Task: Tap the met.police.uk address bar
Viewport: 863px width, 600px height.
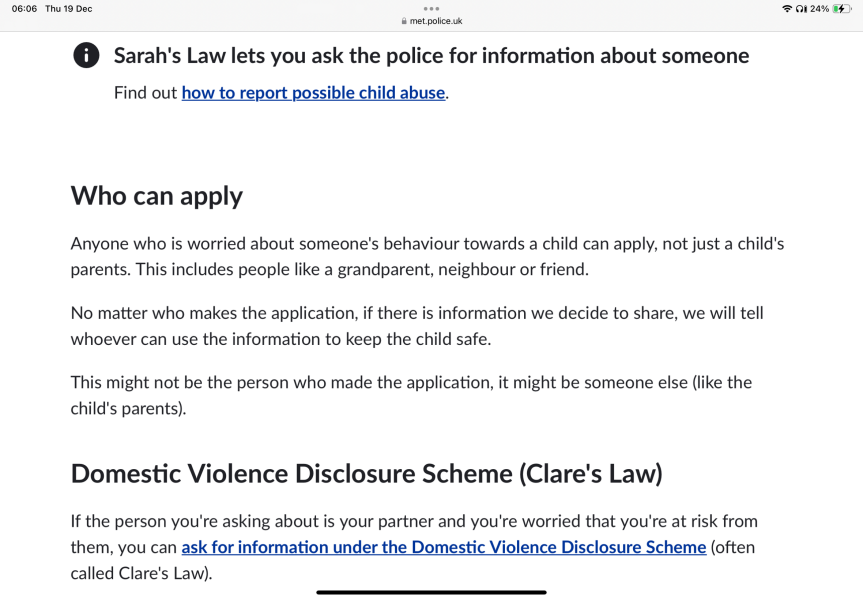Action: coord(432,21)
